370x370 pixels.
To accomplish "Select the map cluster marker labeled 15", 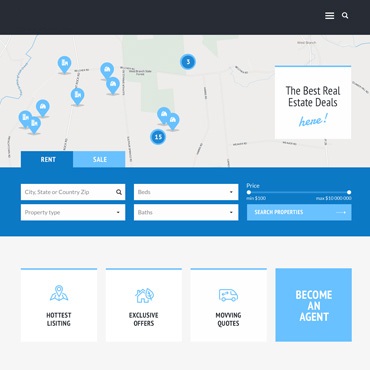I will coord(158,137).
